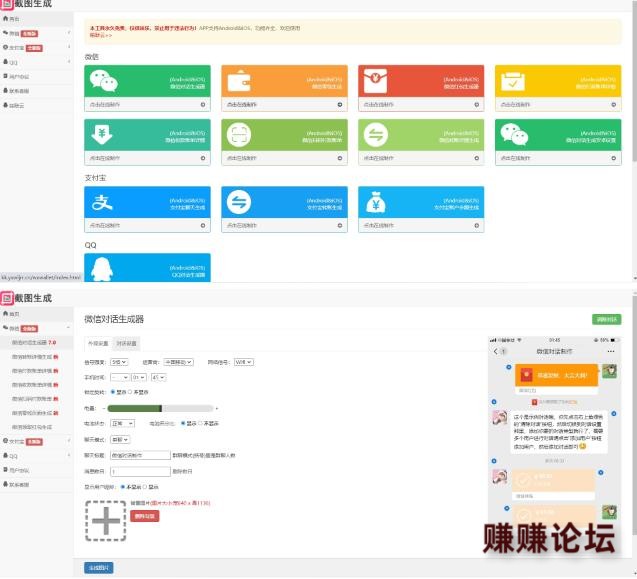
Task: Select 不显示 for battery percentage
Action: click(x=200, y=423)
